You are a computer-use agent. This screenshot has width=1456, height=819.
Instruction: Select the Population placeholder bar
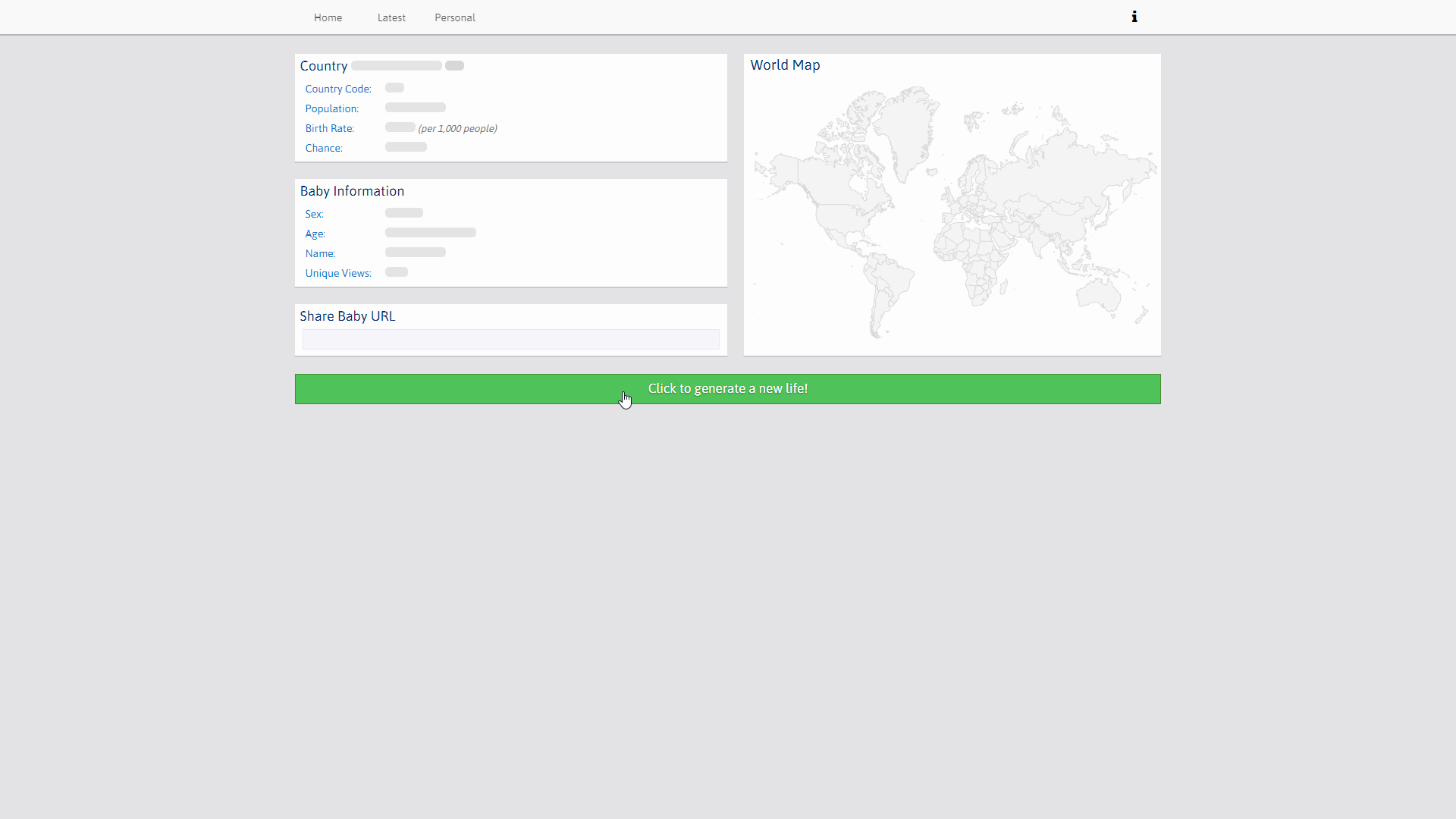414,107
